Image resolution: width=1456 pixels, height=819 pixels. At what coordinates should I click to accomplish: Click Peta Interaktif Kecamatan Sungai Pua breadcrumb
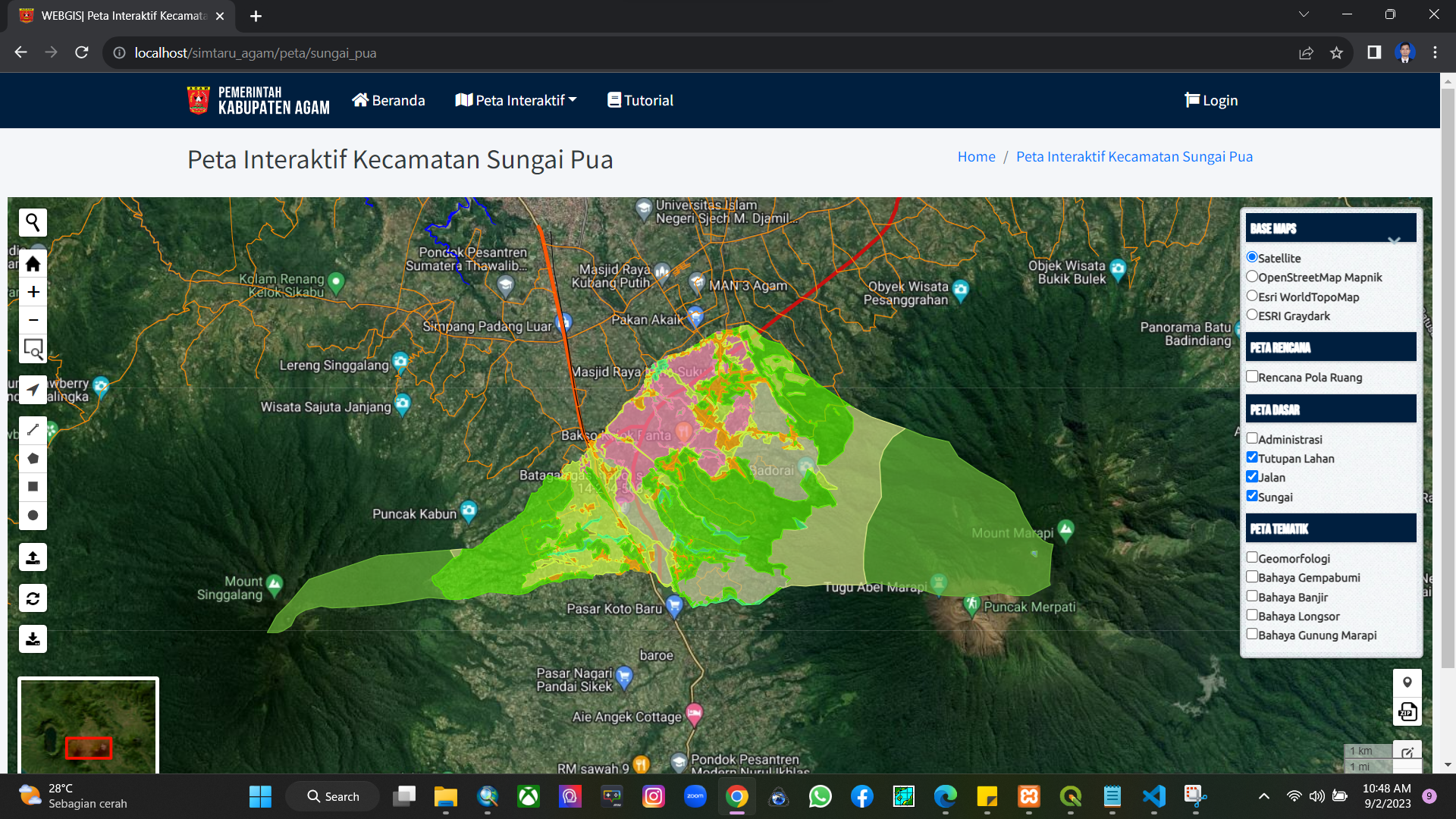1134,156
